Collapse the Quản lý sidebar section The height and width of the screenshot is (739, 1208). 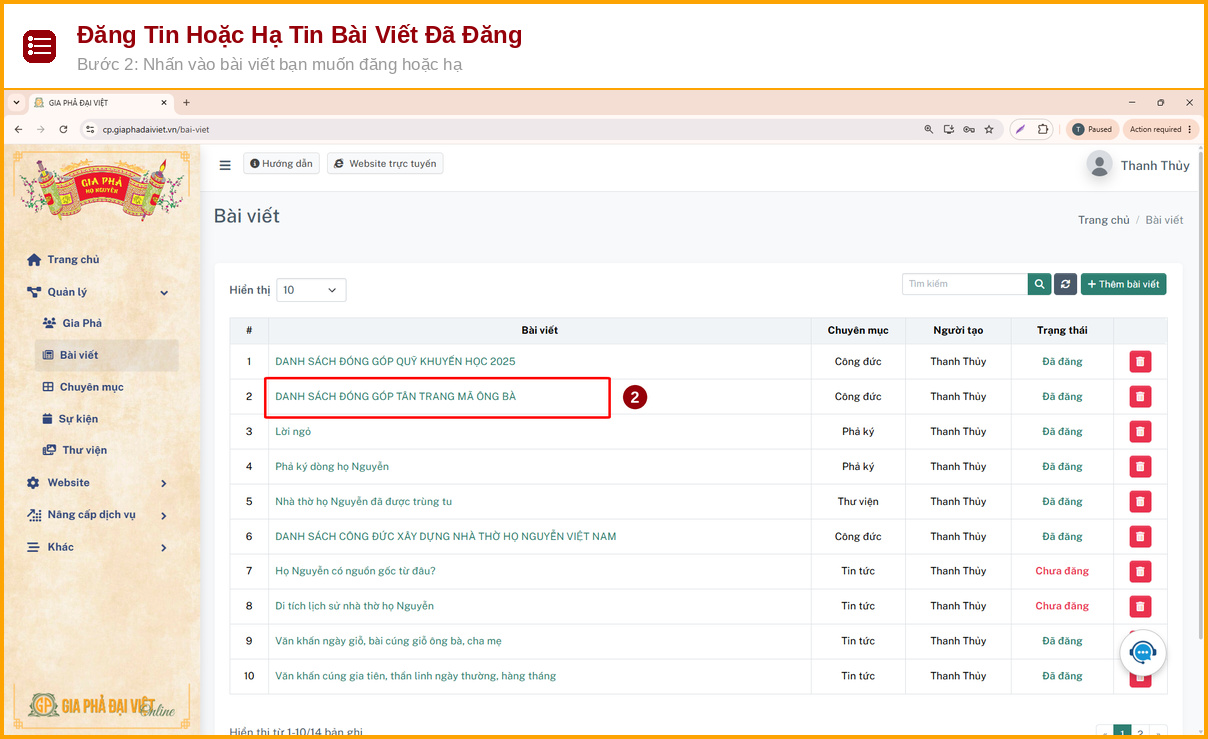(98, 292)
